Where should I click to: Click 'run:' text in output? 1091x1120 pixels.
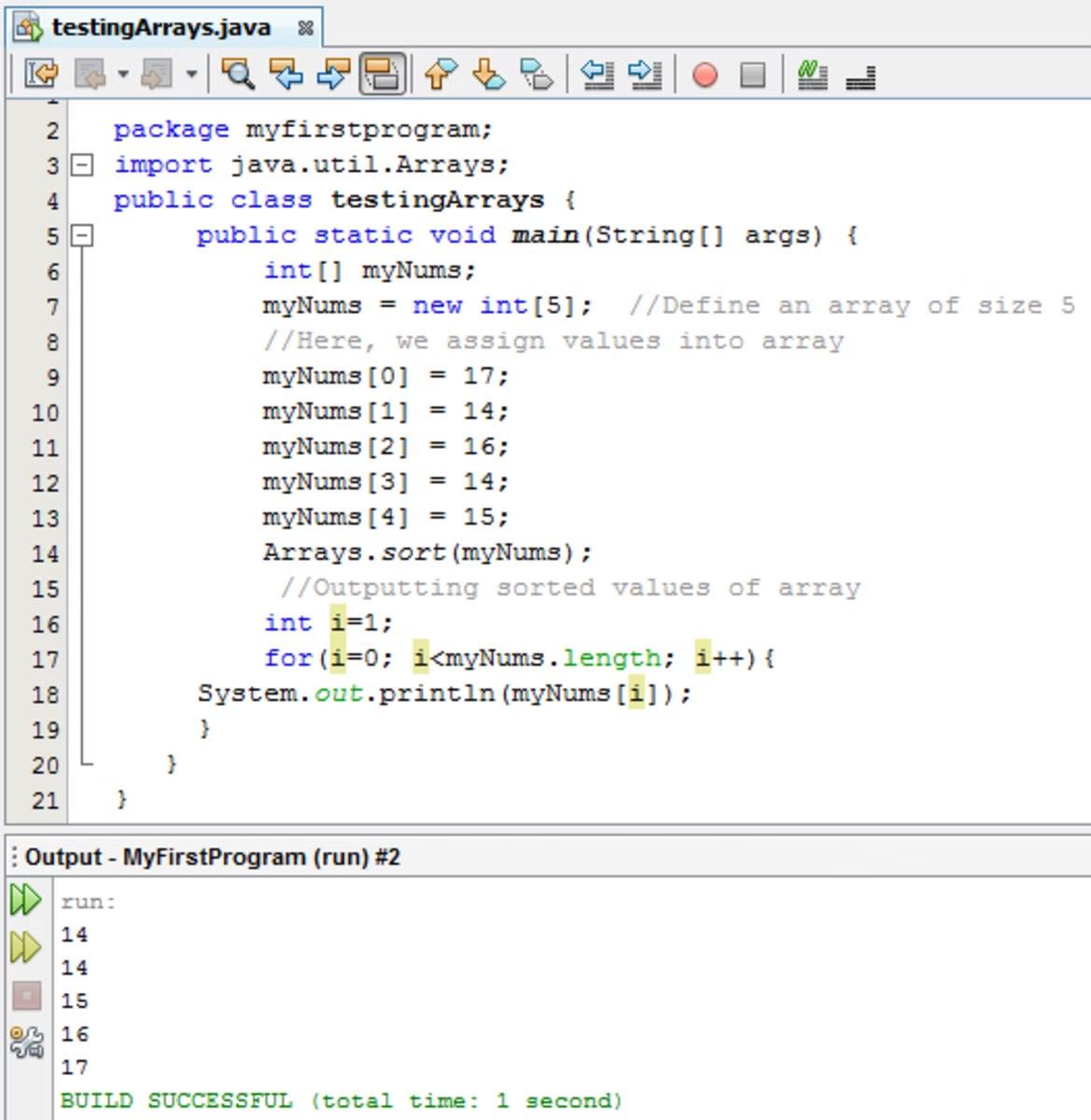coord(89,902)
